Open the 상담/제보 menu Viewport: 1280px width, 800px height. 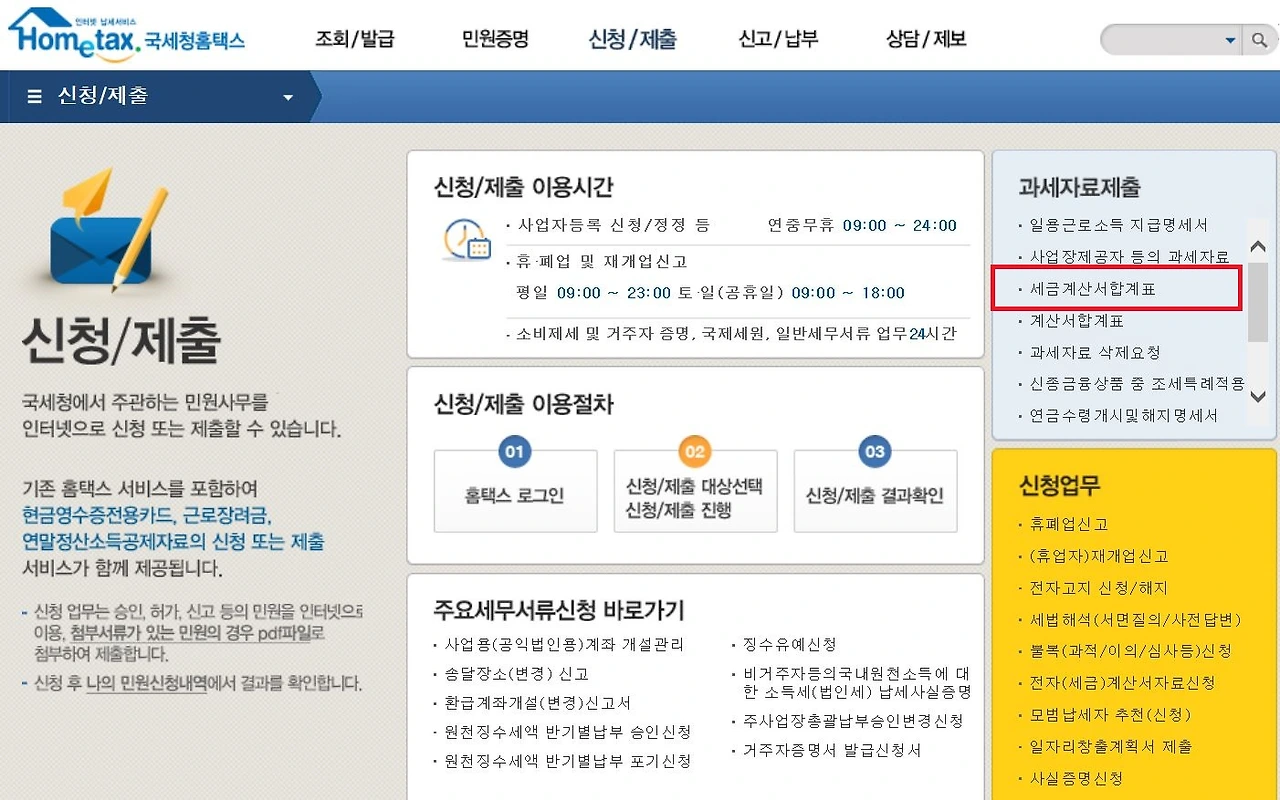tap(923, 36)
